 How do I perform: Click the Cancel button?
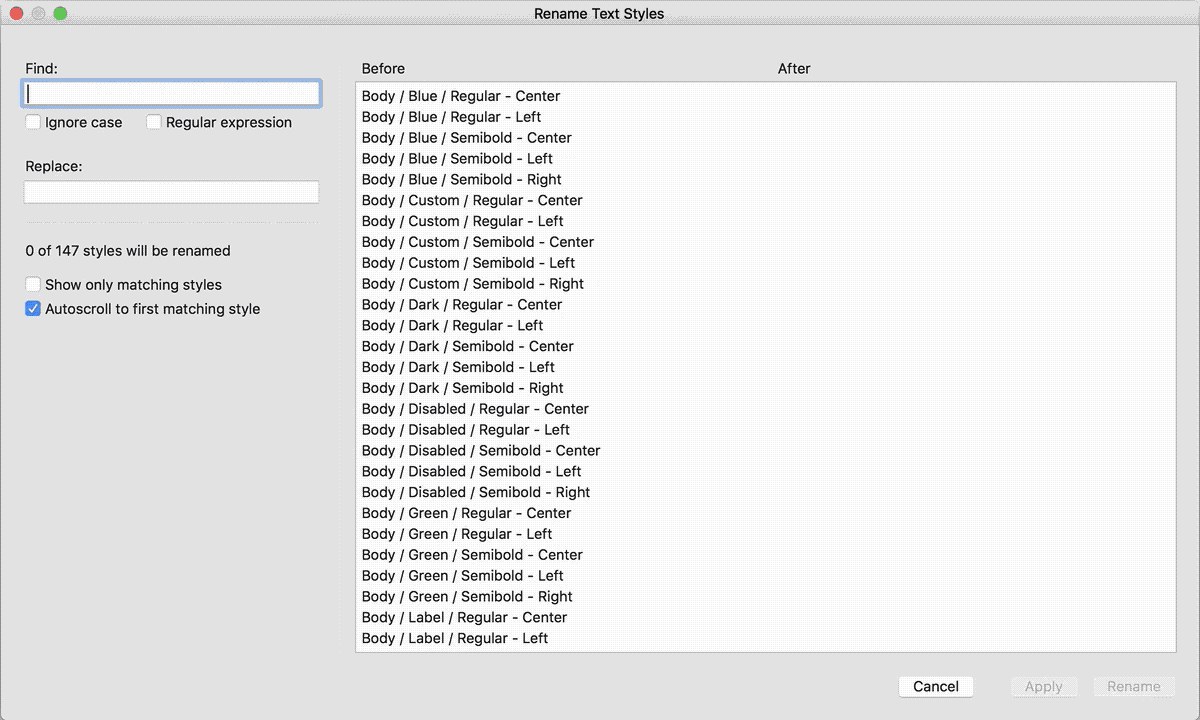point(936,687)
